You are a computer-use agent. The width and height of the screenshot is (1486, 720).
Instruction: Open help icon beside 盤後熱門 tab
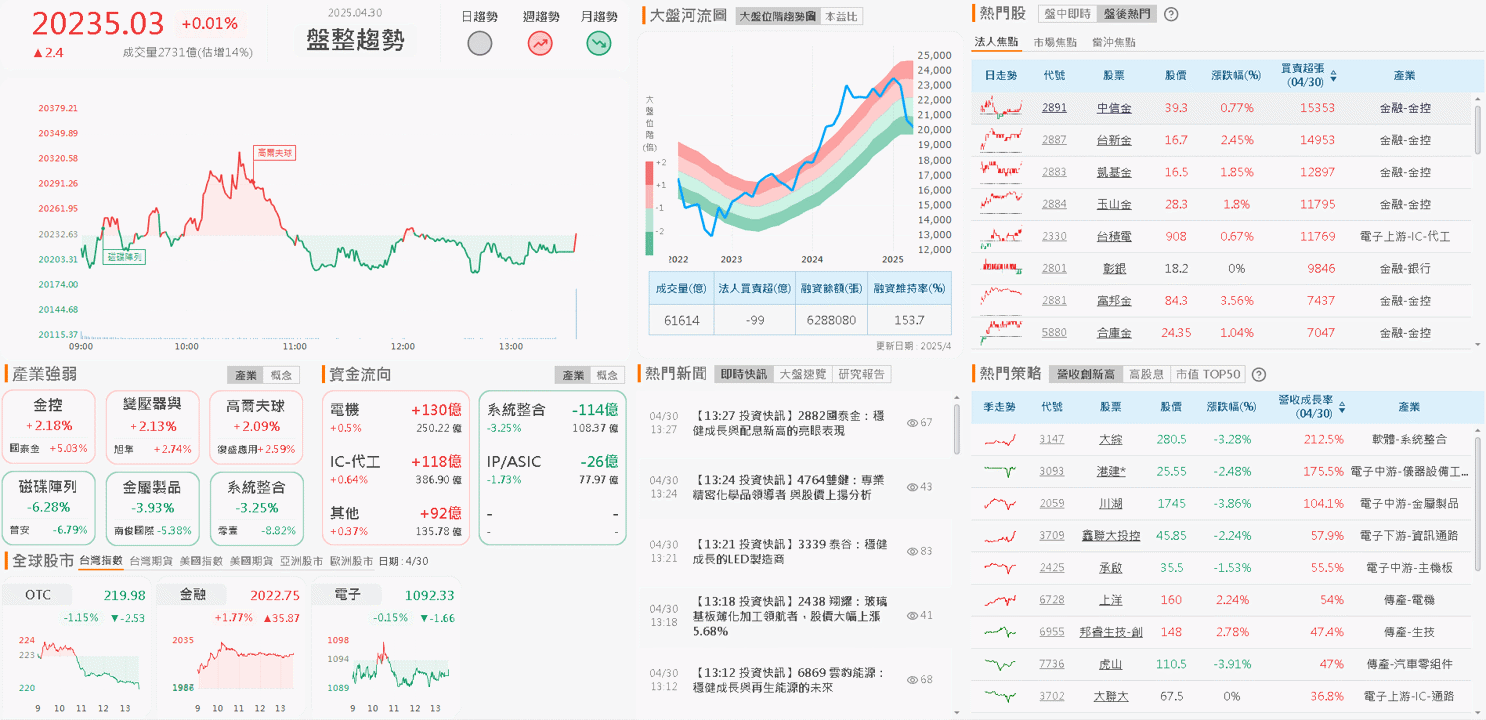pos(1171,14)
